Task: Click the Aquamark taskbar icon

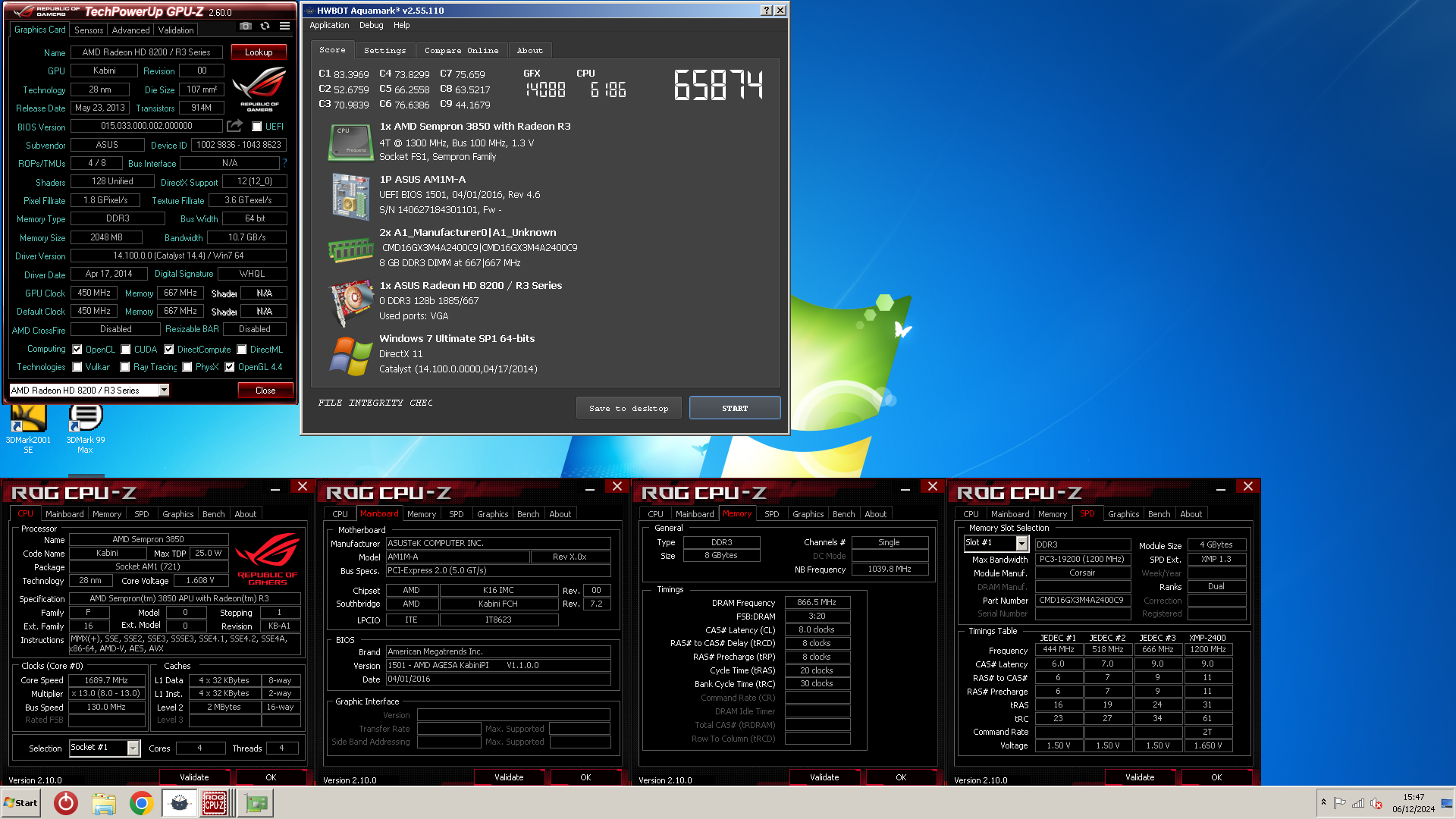Action: click(x=179, y=803)
